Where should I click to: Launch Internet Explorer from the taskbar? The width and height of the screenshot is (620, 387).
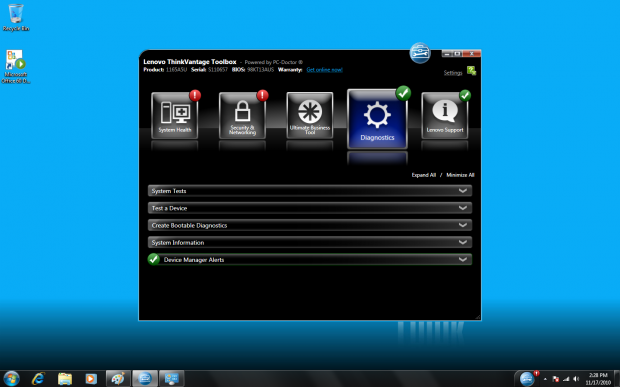point(38,379)
